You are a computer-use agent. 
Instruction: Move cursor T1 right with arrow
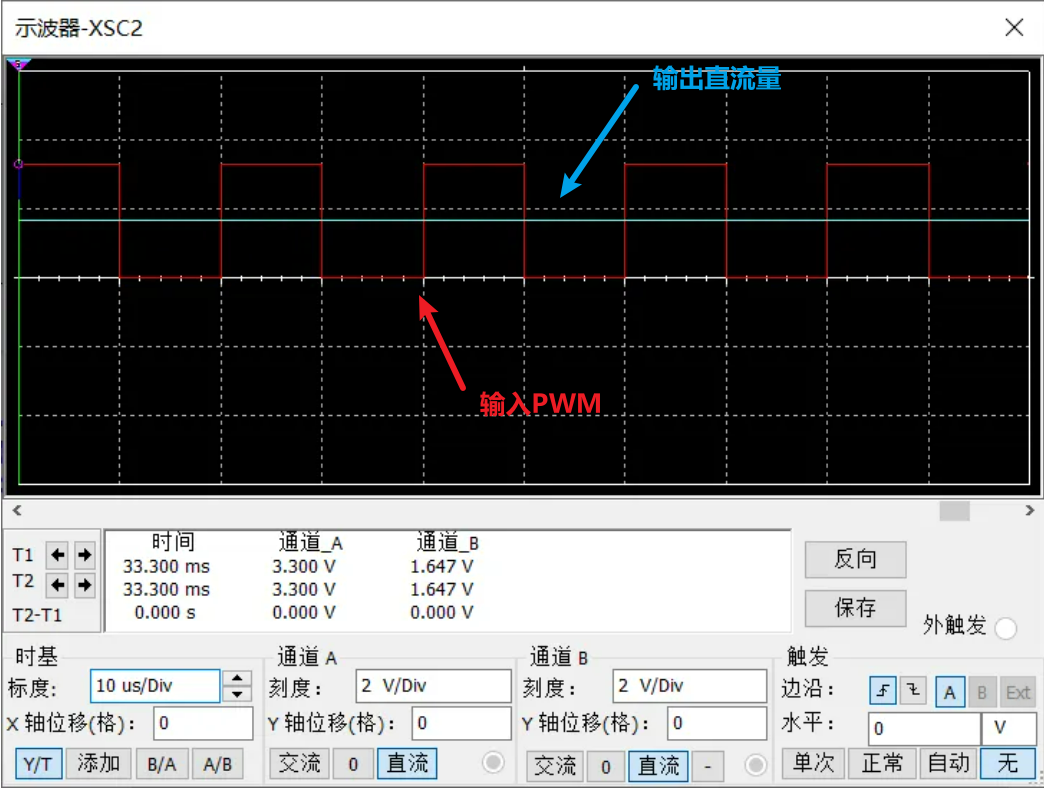pyautogui.click(x=84, y=554)
